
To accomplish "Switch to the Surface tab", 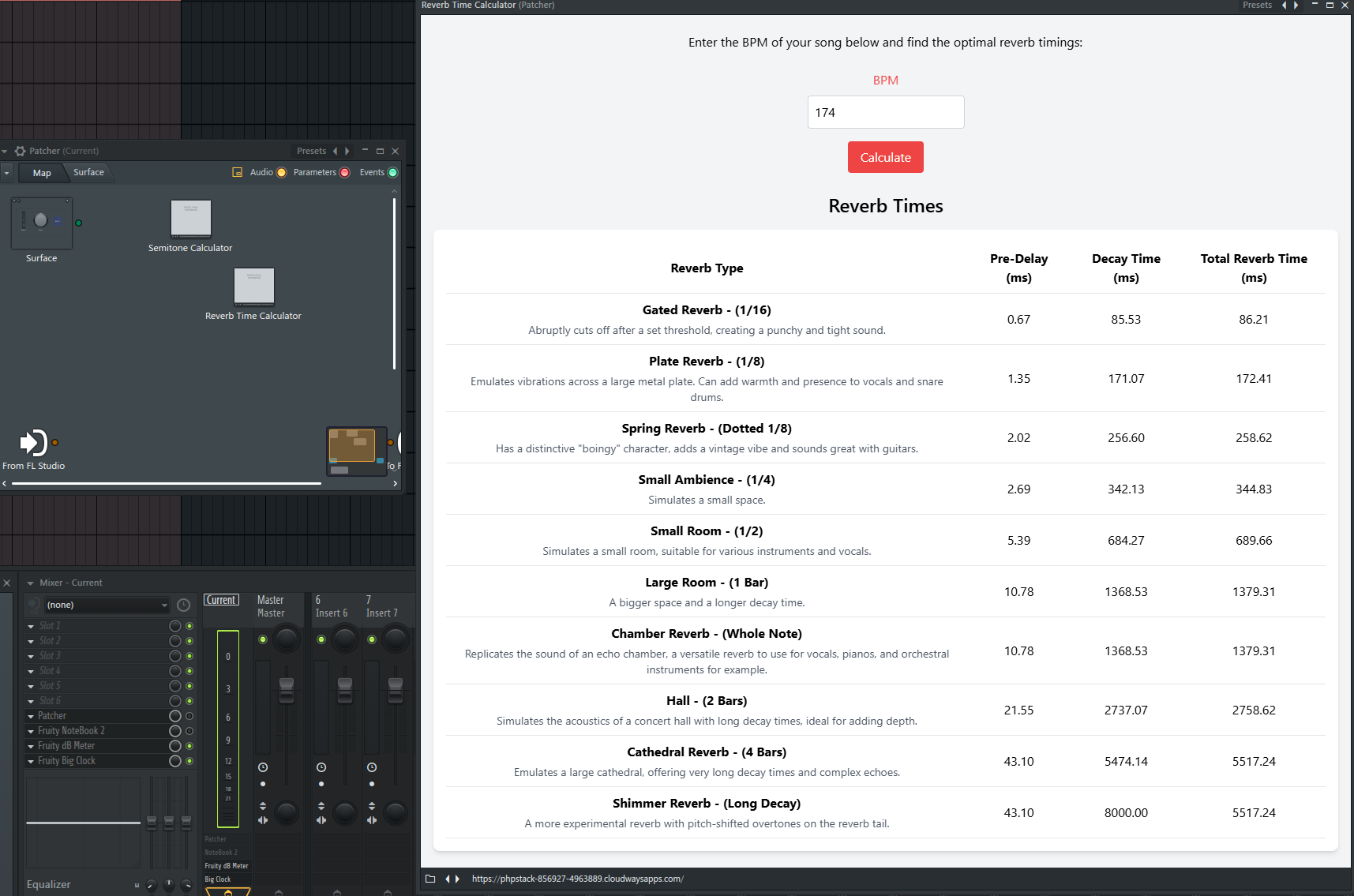I will [88, 172].
